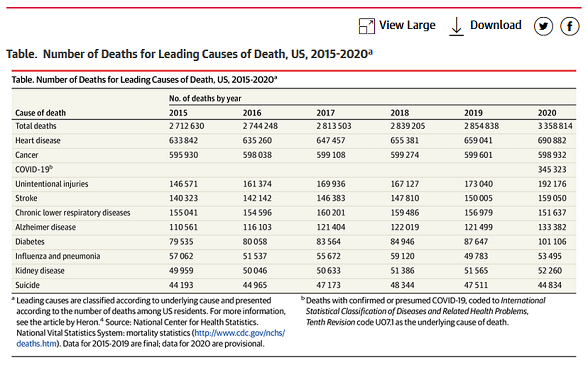
Task: Click the Download text link
Action: click(496, 25)
